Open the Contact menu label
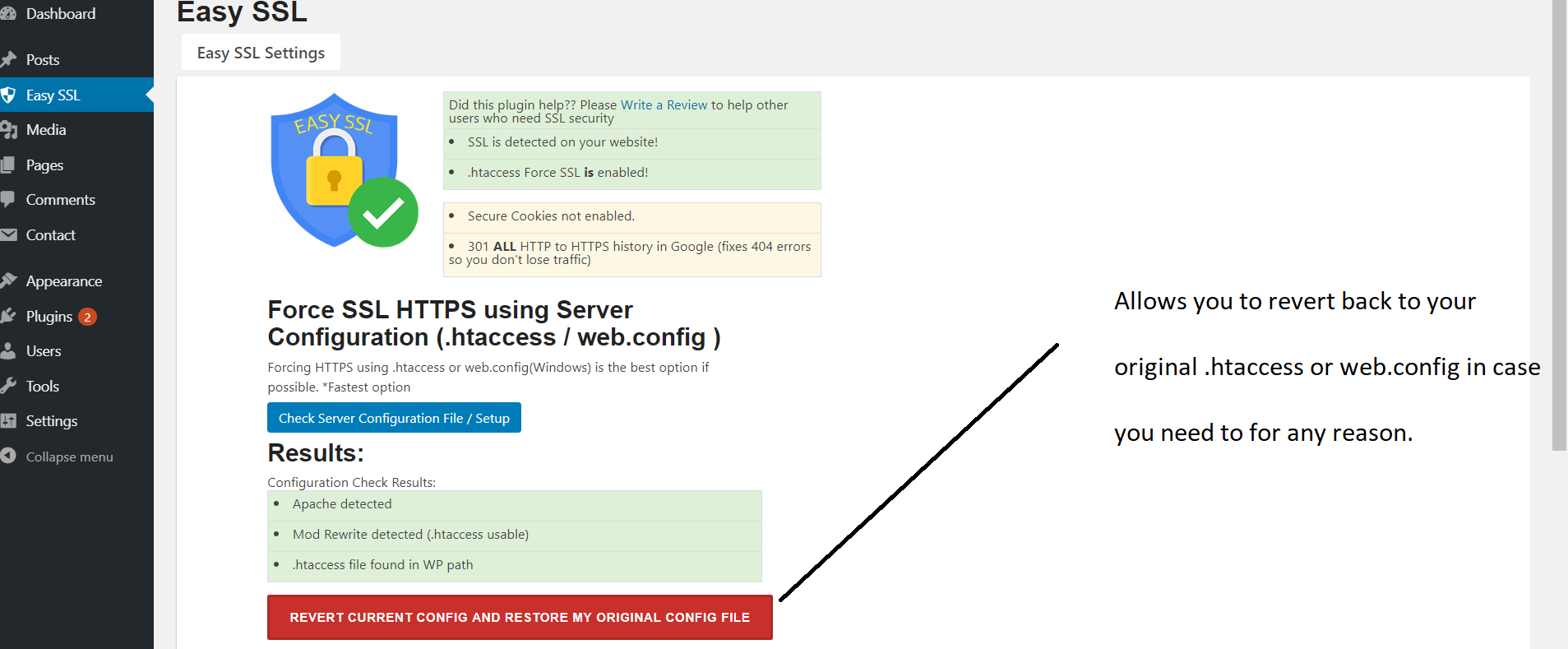 point(51,235)
